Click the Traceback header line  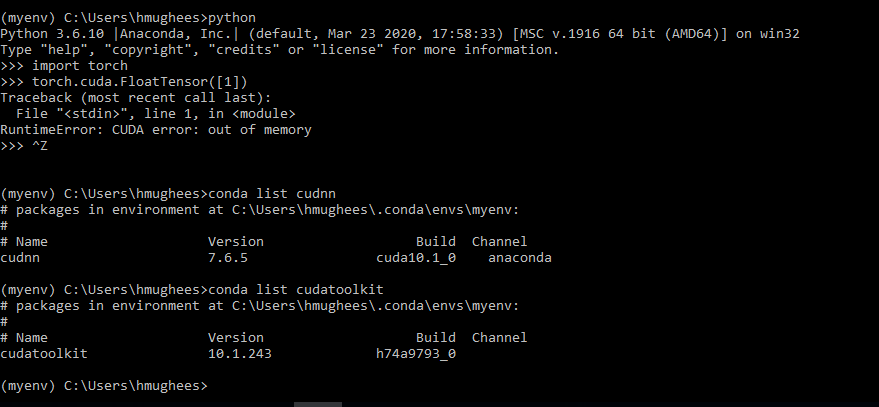click(136, 98)
